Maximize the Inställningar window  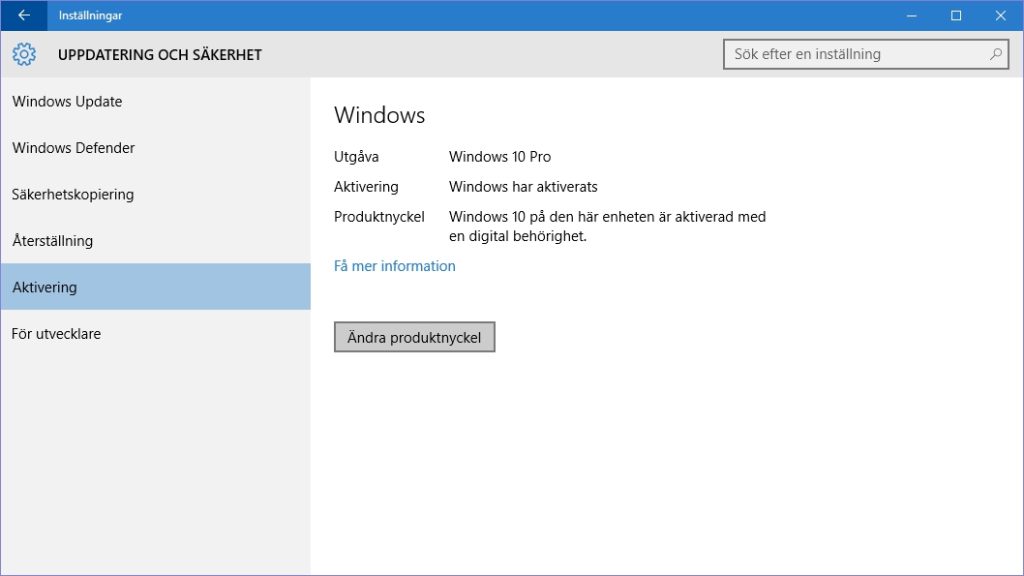[x=956, y=15]
